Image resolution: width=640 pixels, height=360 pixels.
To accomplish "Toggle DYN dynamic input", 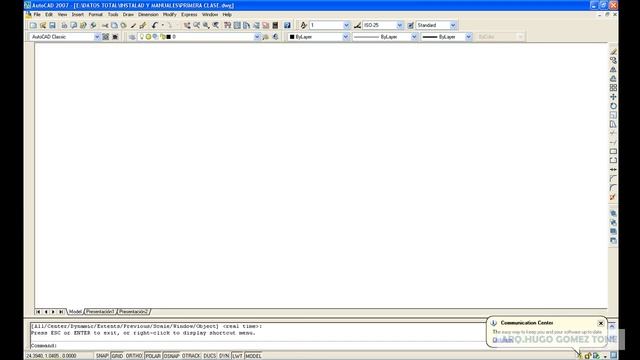I will [x=224, y=356].
